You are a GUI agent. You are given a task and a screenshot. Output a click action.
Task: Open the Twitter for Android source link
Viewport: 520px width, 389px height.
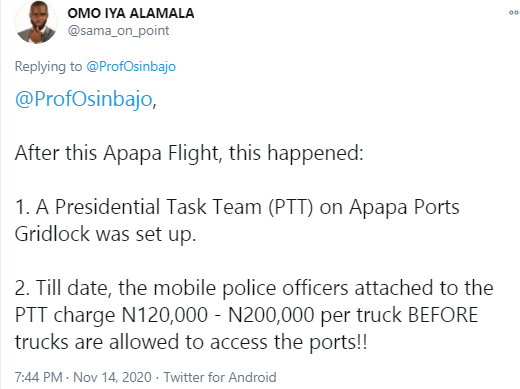click(x=220, y=377)
